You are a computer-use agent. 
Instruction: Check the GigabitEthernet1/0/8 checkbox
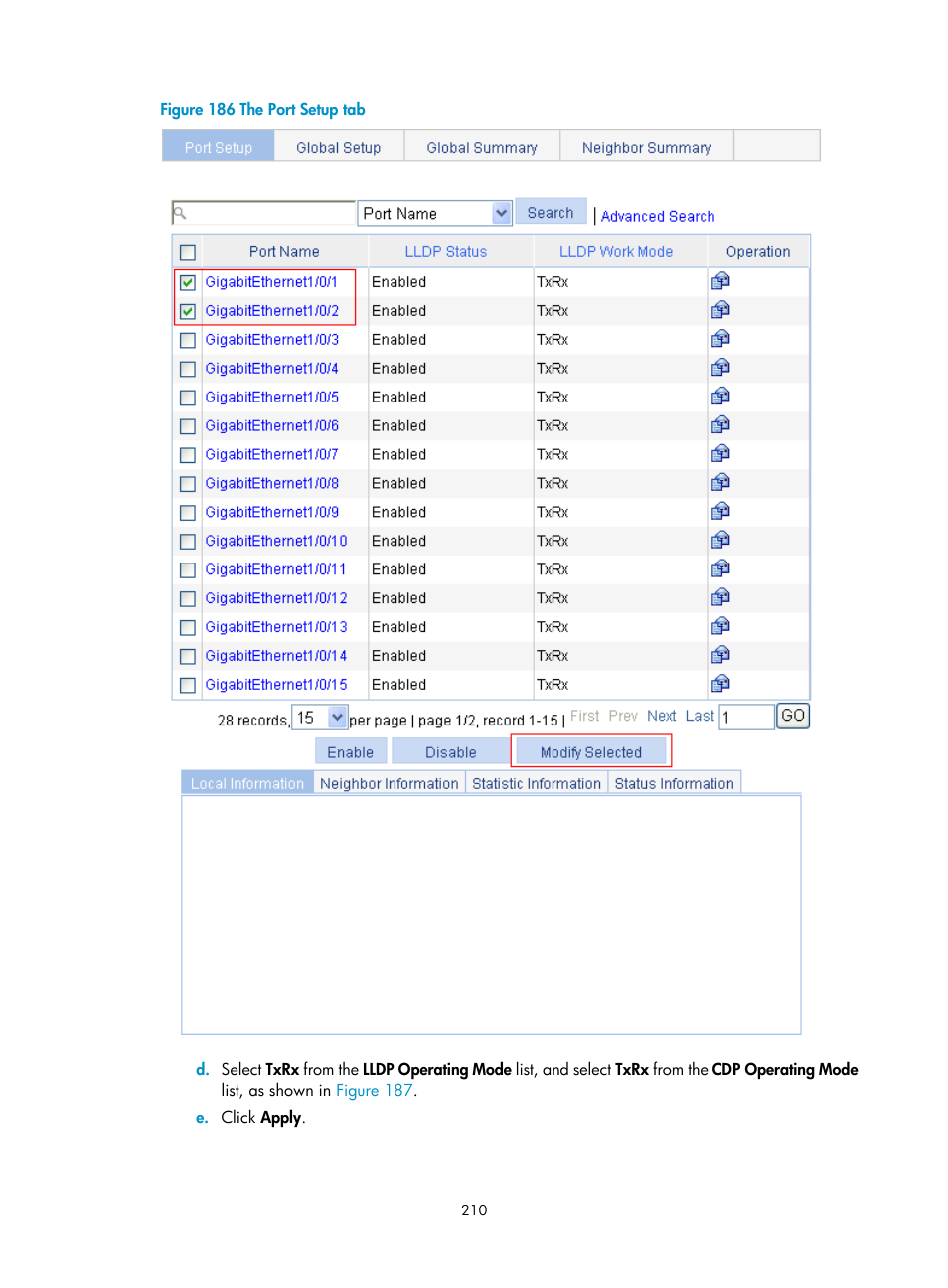188,484
